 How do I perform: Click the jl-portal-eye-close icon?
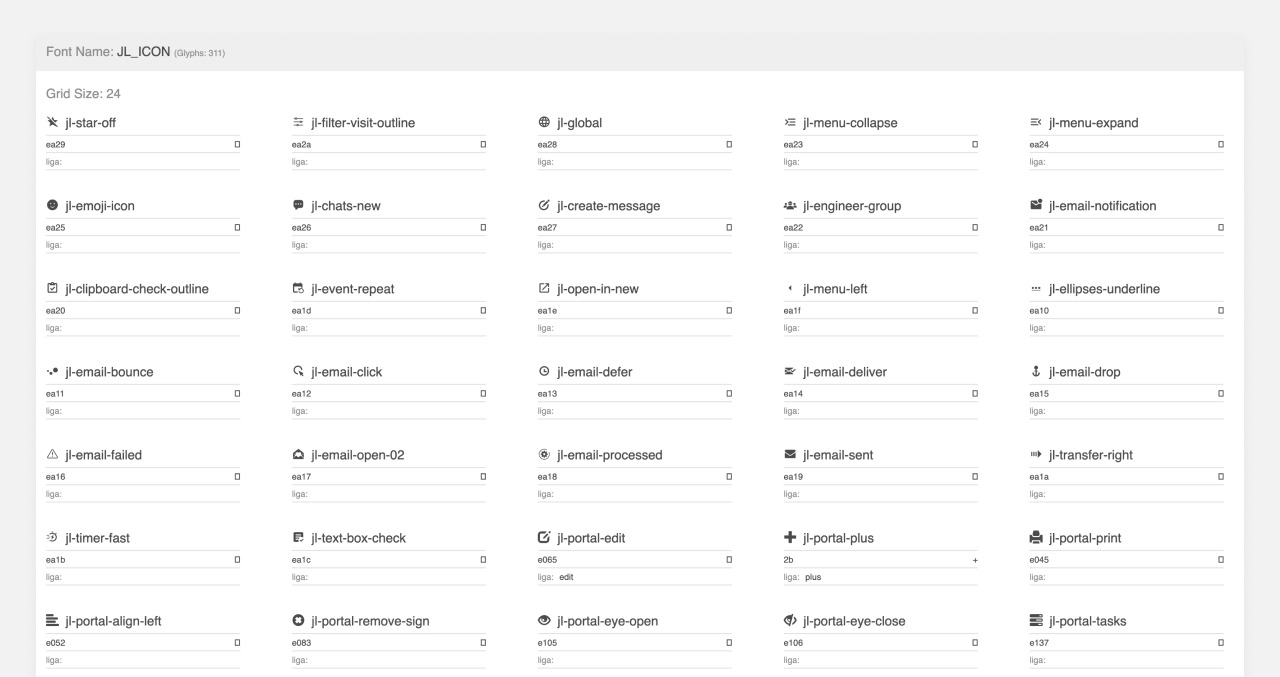[790, 621]
